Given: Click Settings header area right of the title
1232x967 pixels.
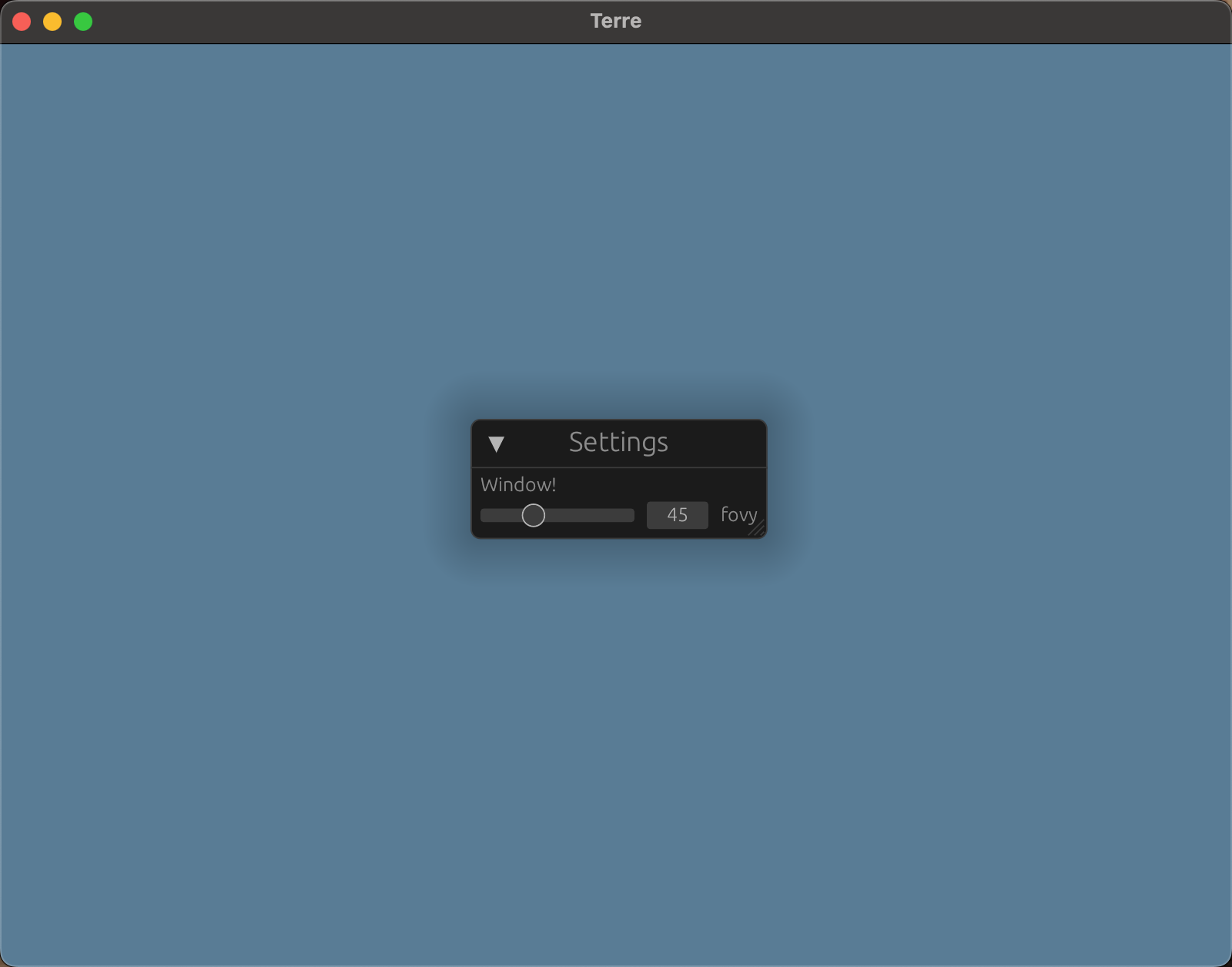Looking at the screenshot, I should pyautogui.click(x=720, y=443).
